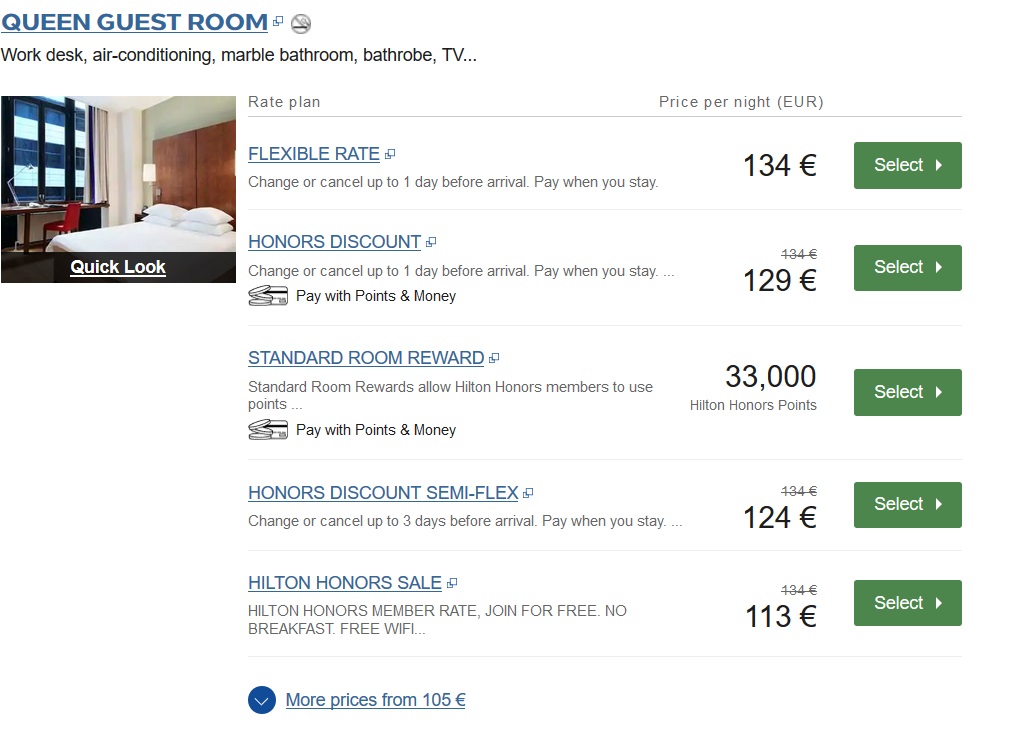
Task: Click the popup icon beside Flexible Rate
Action: click(390, 154)
